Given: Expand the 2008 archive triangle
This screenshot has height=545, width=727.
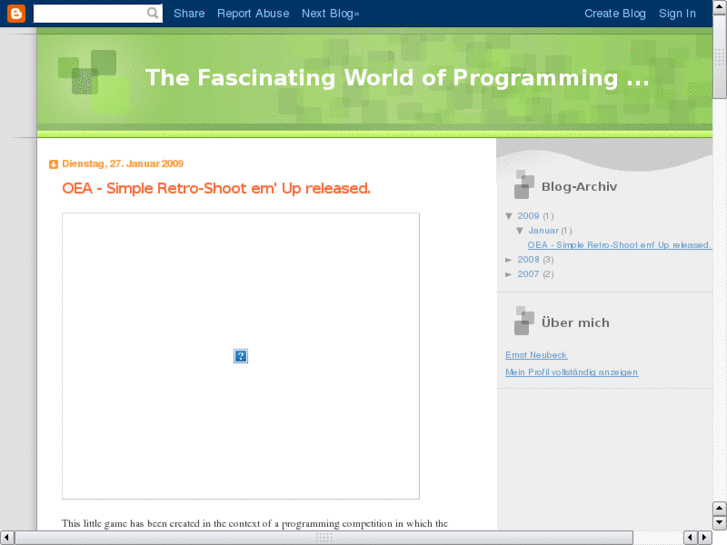Looking at the screenshot, I should coord(509,260).
